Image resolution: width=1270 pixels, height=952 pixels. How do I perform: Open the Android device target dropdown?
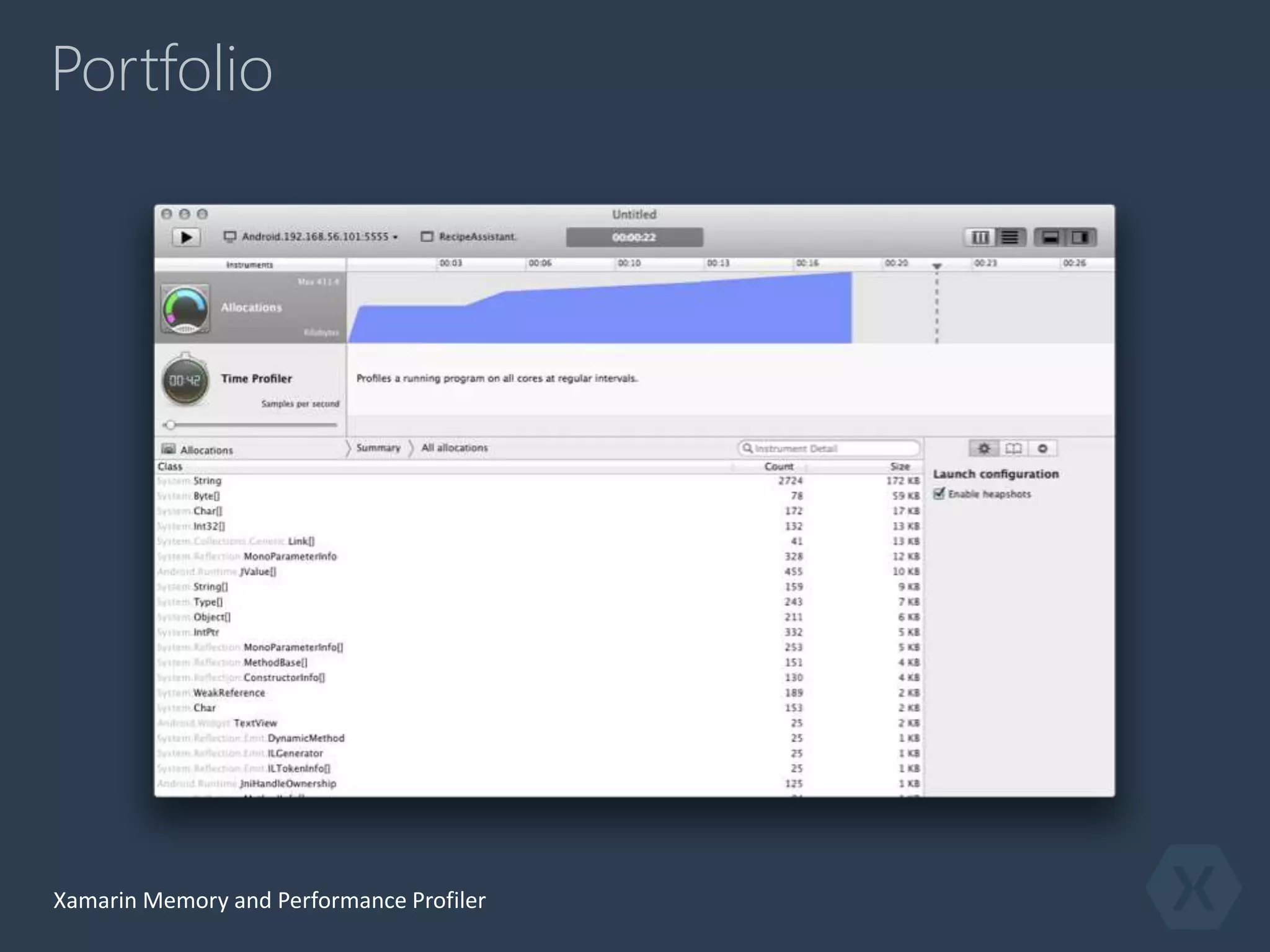tap(311, 237)
